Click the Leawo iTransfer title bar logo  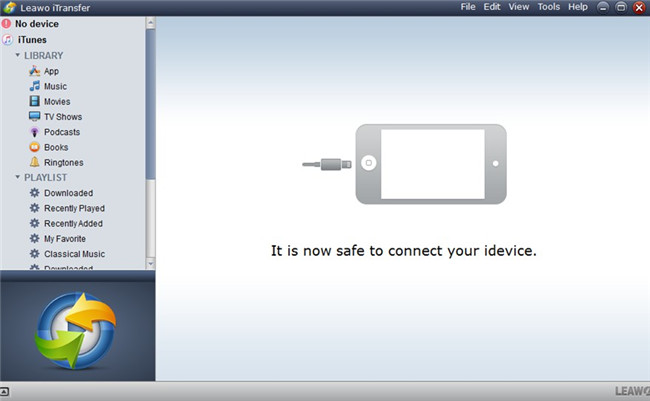[x=9, y=7]
